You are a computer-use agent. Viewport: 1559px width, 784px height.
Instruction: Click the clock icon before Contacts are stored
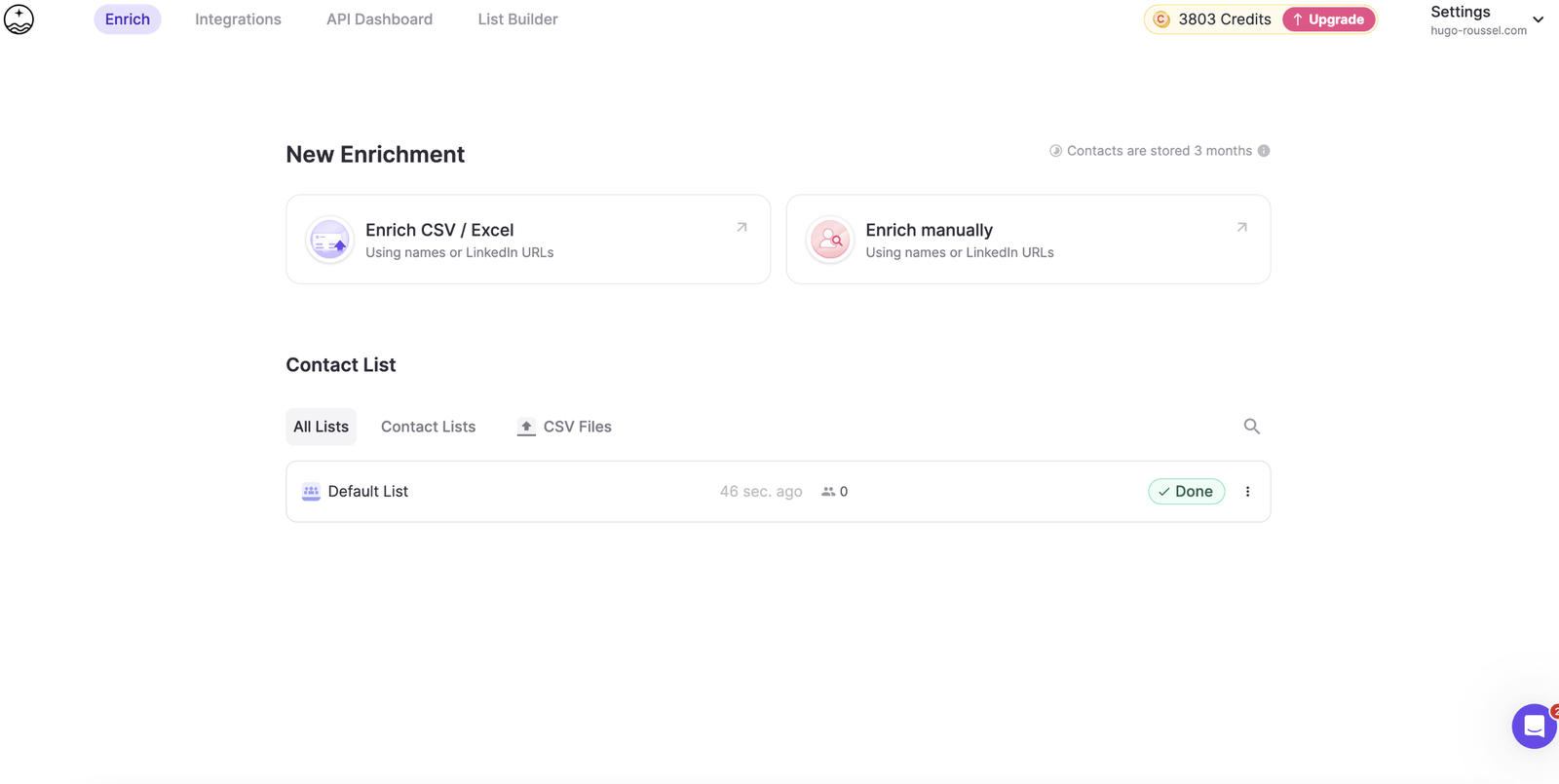1055,151
